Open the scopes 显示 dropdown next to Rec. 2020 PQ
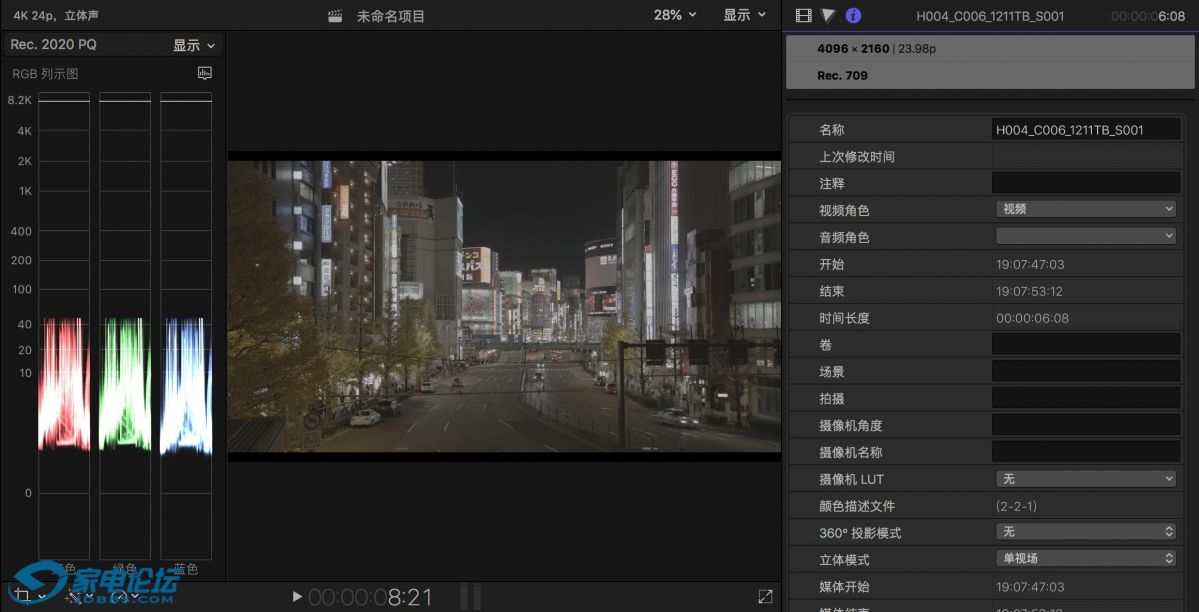 click(x=194, y=45)
